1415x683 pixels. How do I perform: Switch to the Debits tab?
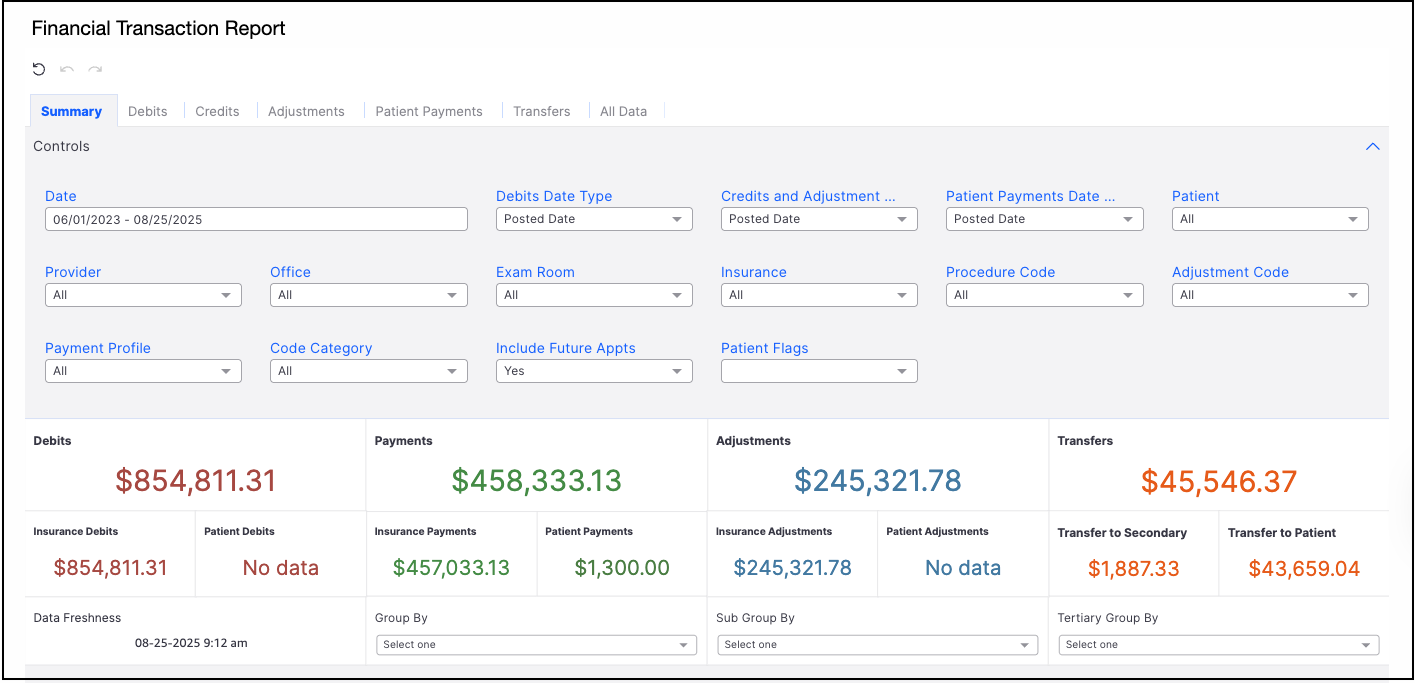tap(147, 111)
